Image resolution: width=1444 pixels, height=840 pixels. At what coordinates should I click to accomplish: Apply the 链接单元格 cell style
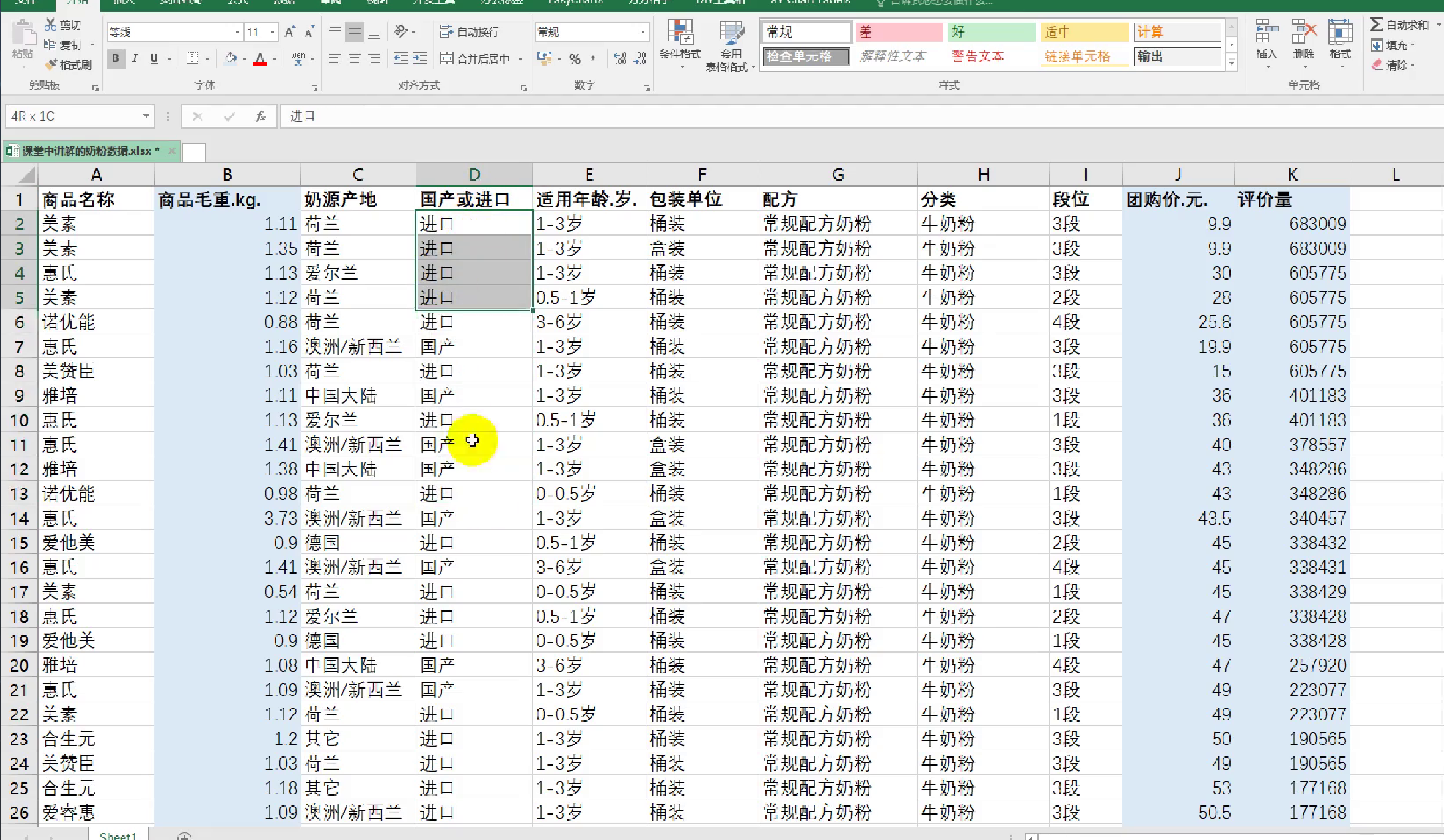pos(1084,56)
